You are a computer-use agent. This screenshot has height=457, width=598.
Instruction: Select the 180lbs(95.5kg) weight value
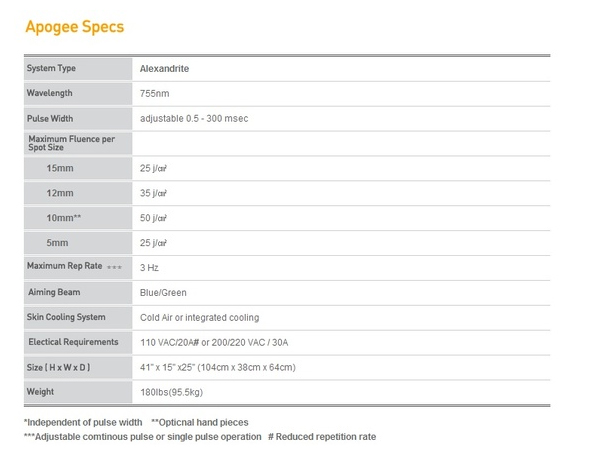pyautogui.click(x=172, y=392)
